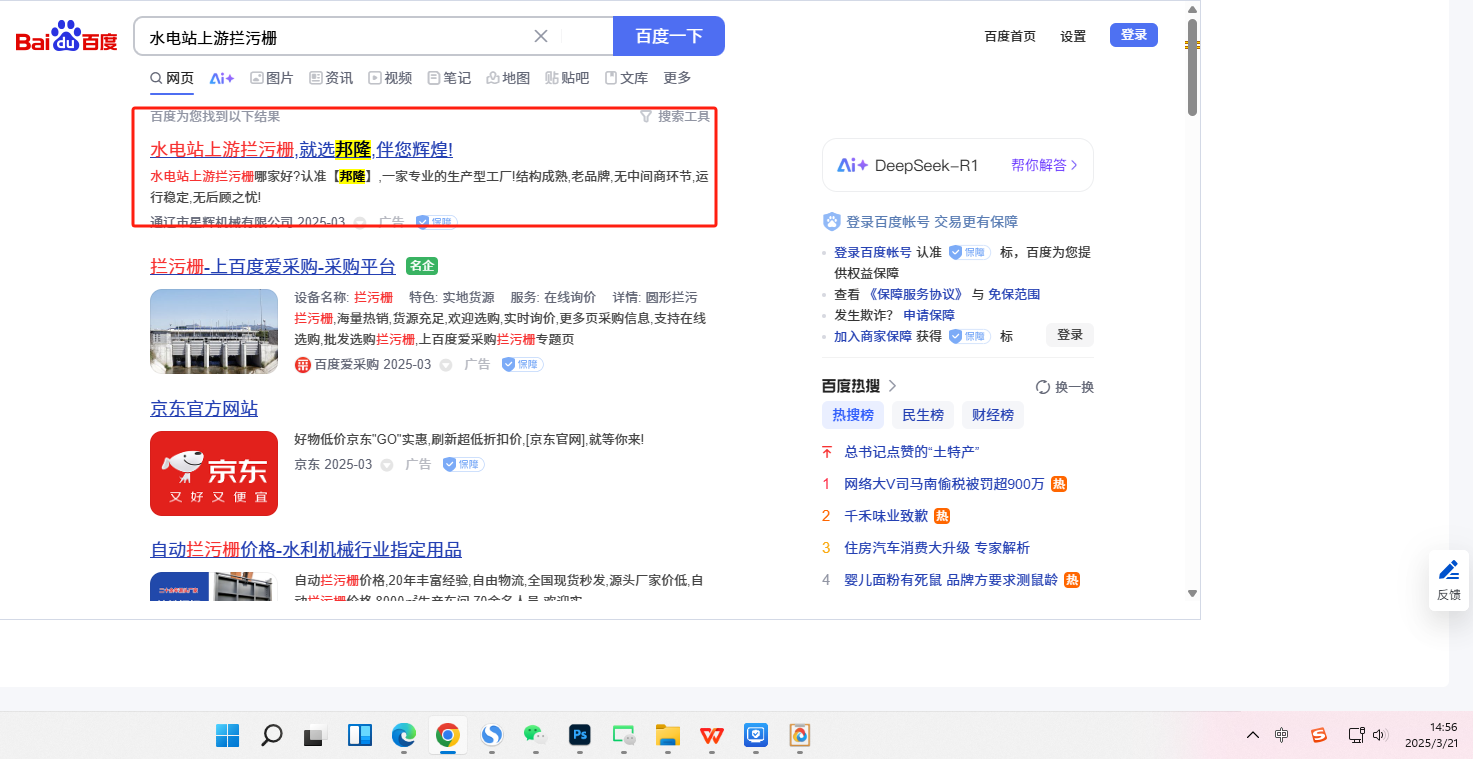
Task: Click the 反馈 feedback pencil icon
Action: [x=1448, y=571]
